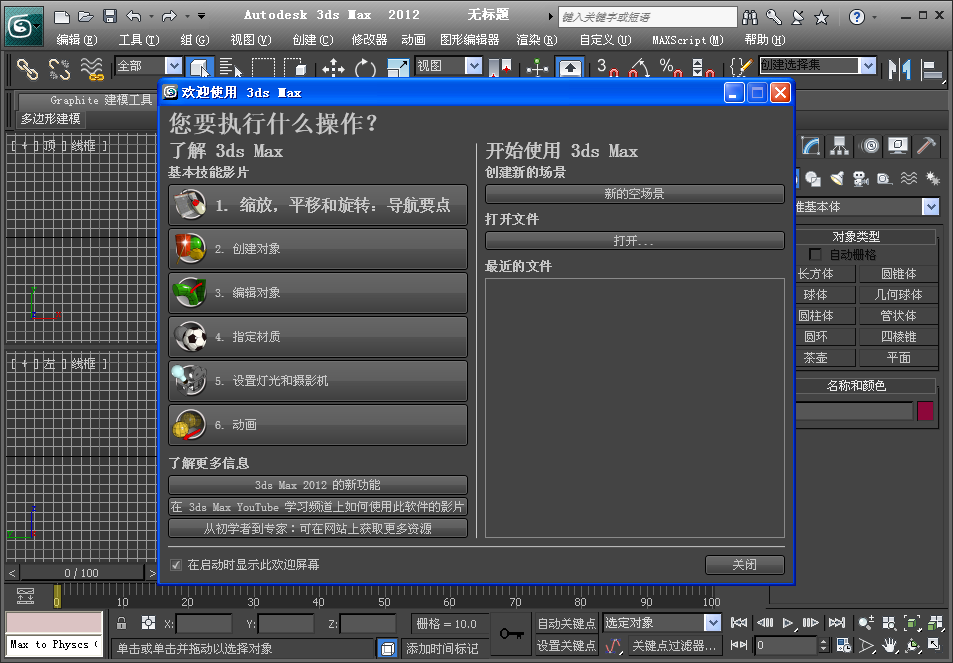Click the Align tool icon
Screen dimensions: 953x663
pos(930,68)
